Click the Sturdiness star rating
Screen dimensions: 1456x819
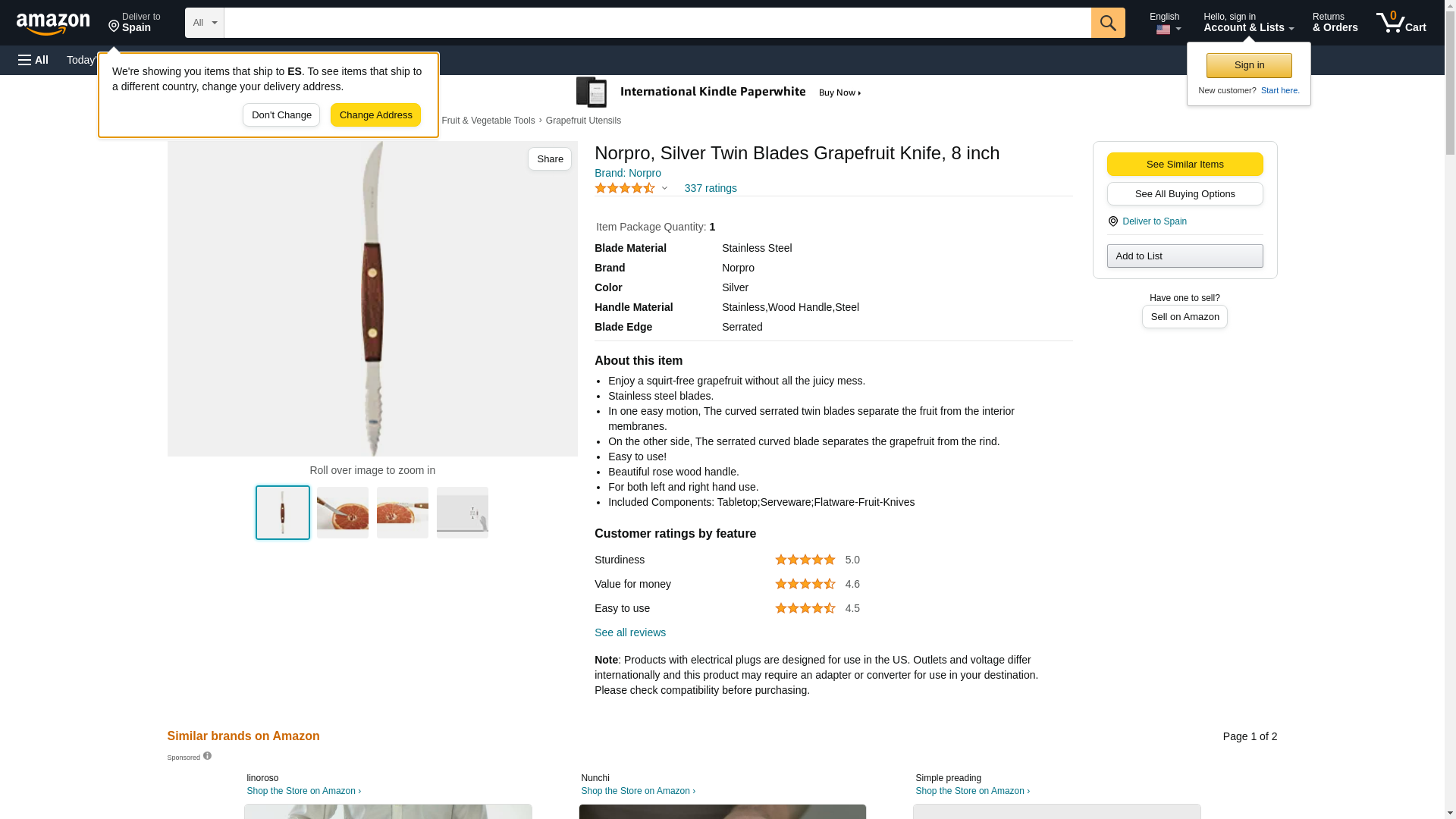pyautogui.click(x=805, y=560)
